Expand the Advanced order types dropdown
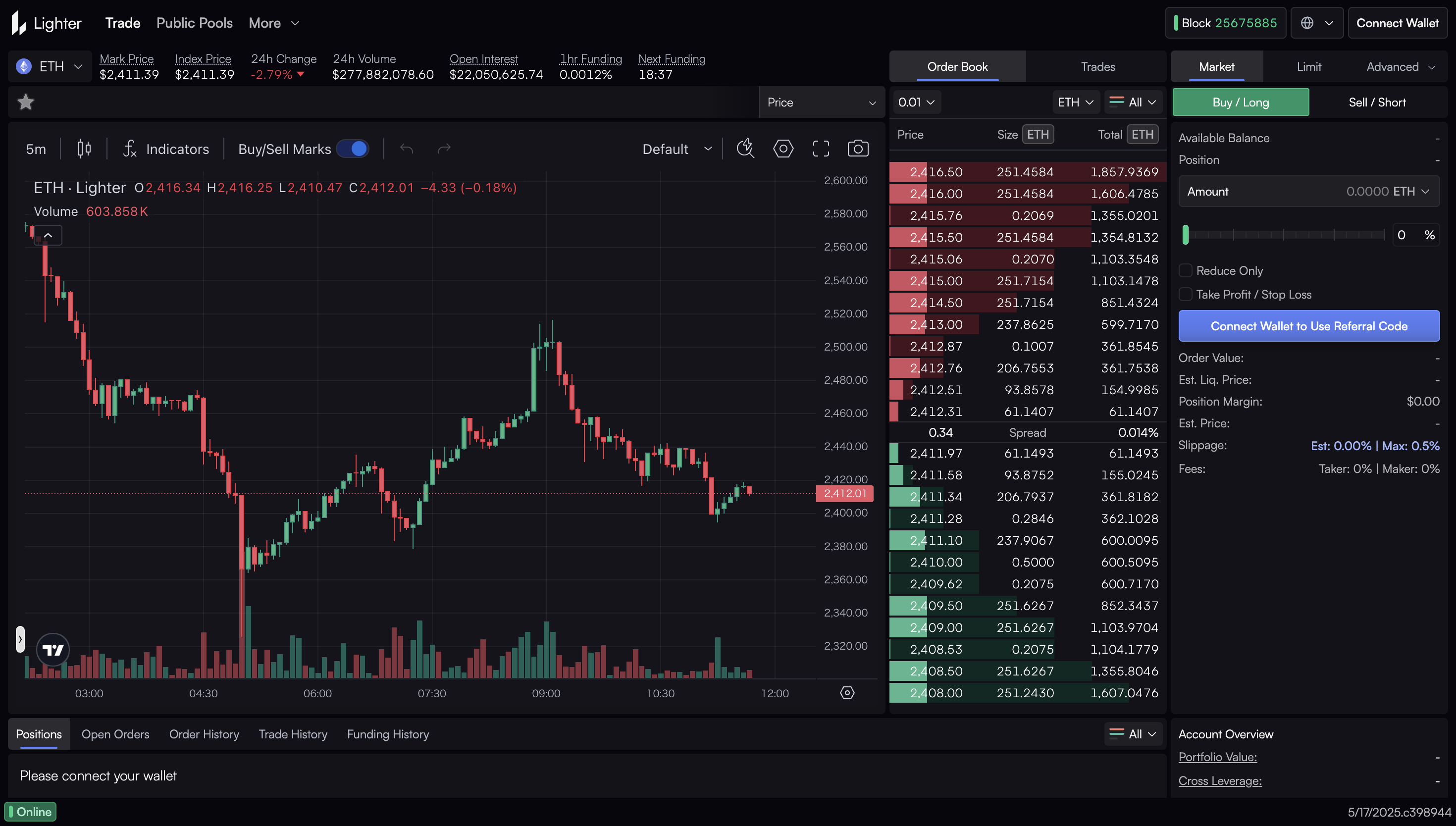The image size is (1456, 826). [x=1400, y=66]
